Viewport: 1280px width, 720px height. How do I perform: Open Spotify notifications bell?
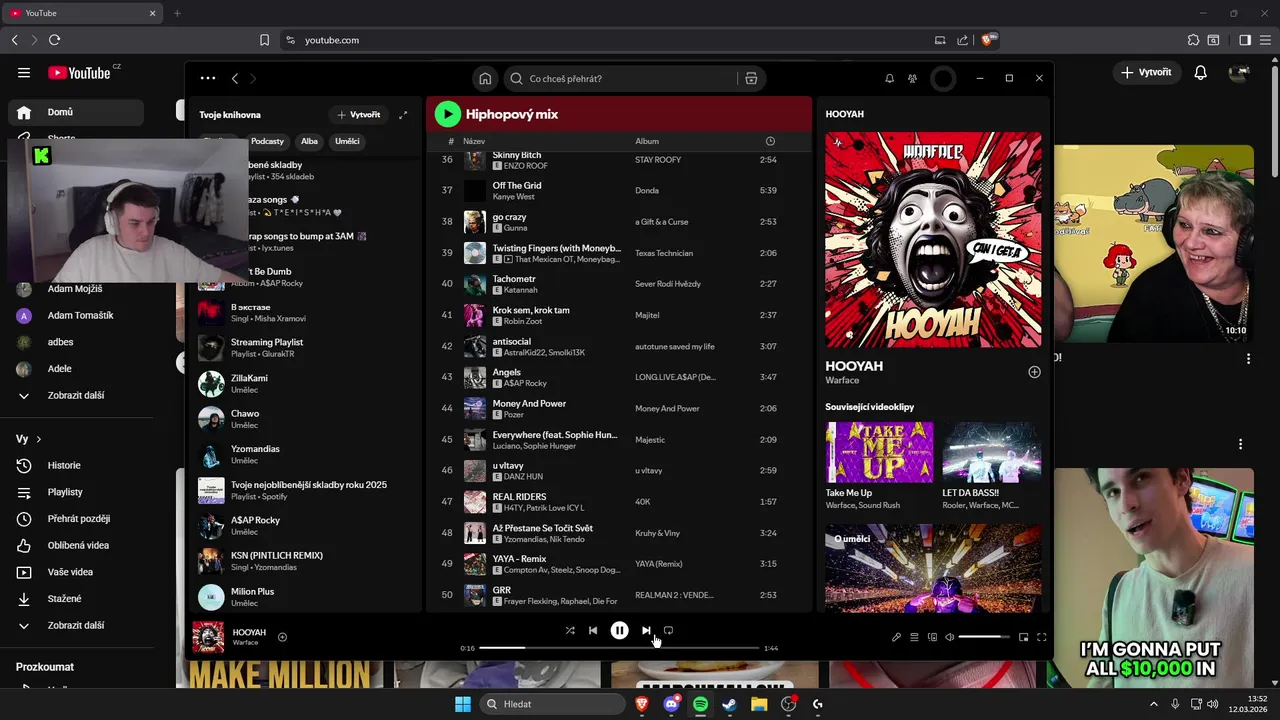[x=889, y=78]
